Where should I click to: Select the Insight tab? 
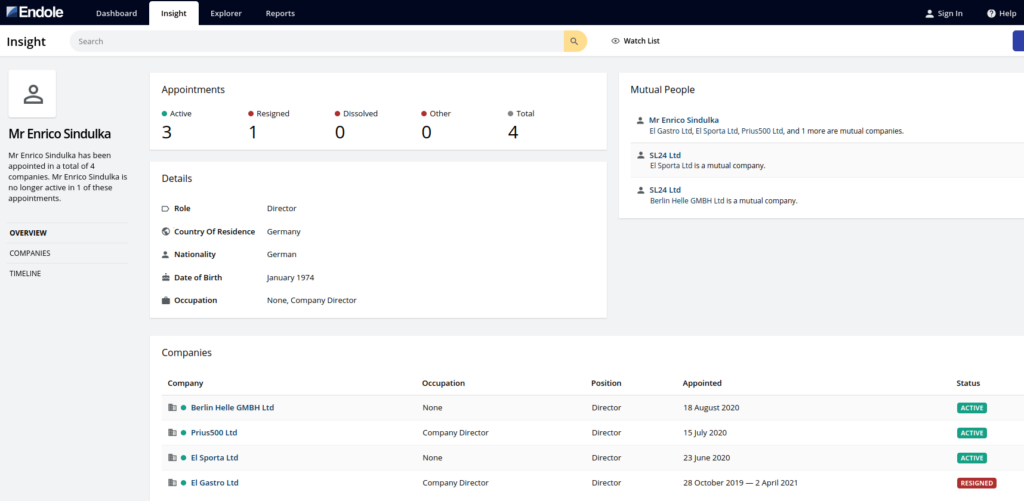[x=174, y=13]
